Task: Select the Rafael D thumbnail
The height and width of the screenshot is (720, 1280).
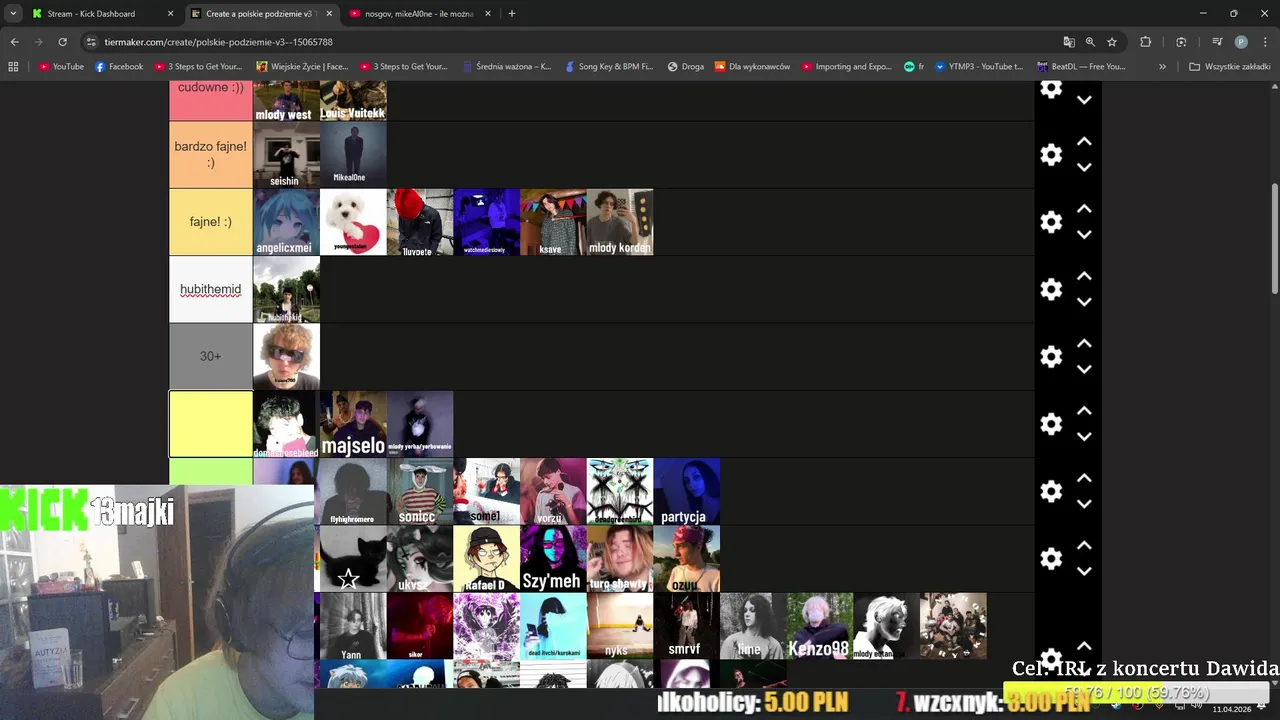Action: coord(486,558)
